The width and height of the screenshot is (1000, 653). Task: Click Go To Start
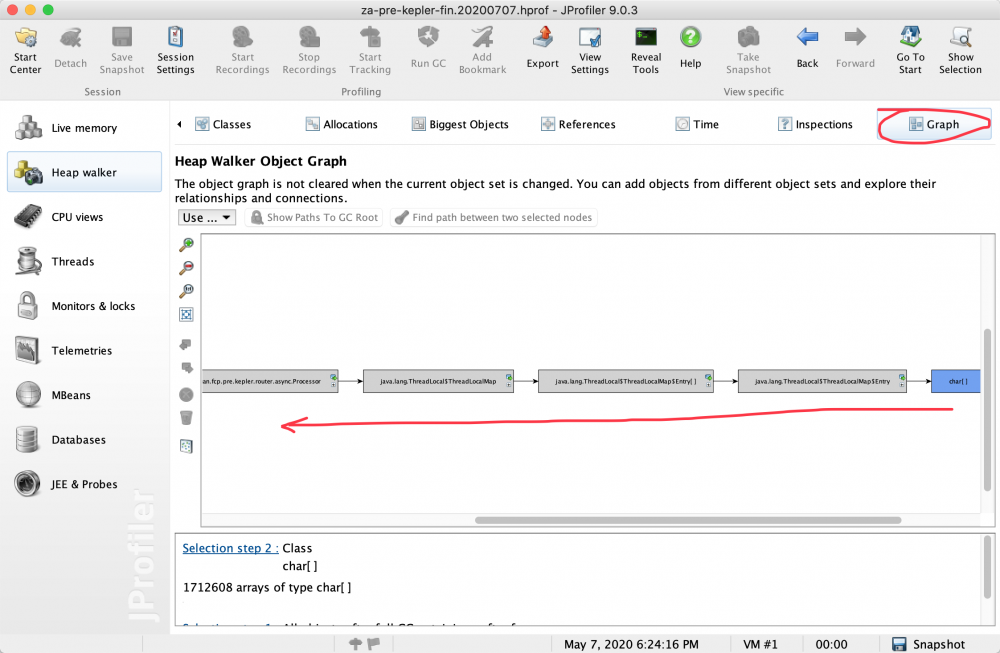[x=910, y=50]
